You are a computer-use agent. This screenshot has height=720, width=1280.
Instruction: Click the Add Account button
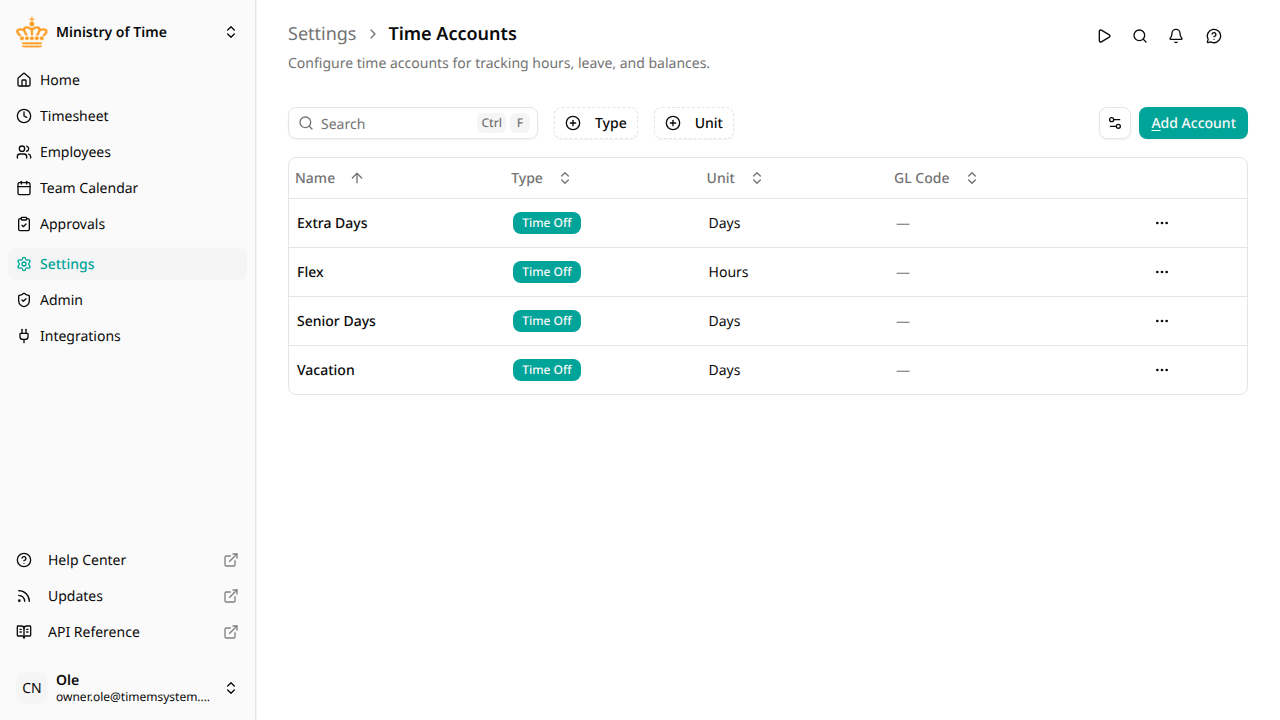pos(1193,123)
